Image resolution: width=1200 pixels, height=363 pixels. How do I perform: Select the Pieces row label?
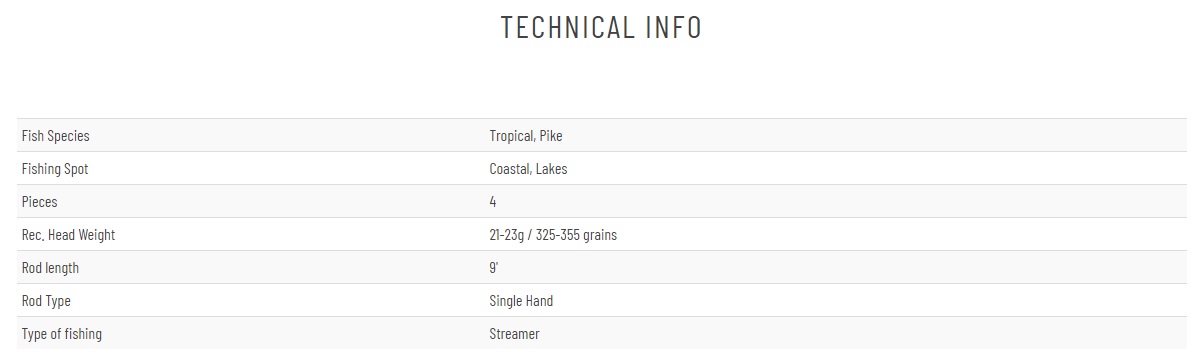(x=40, y=202)
